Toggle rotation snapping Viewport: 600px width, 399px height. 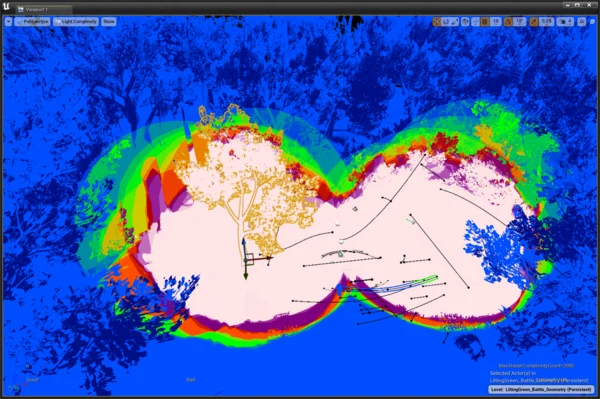[508, 22]
